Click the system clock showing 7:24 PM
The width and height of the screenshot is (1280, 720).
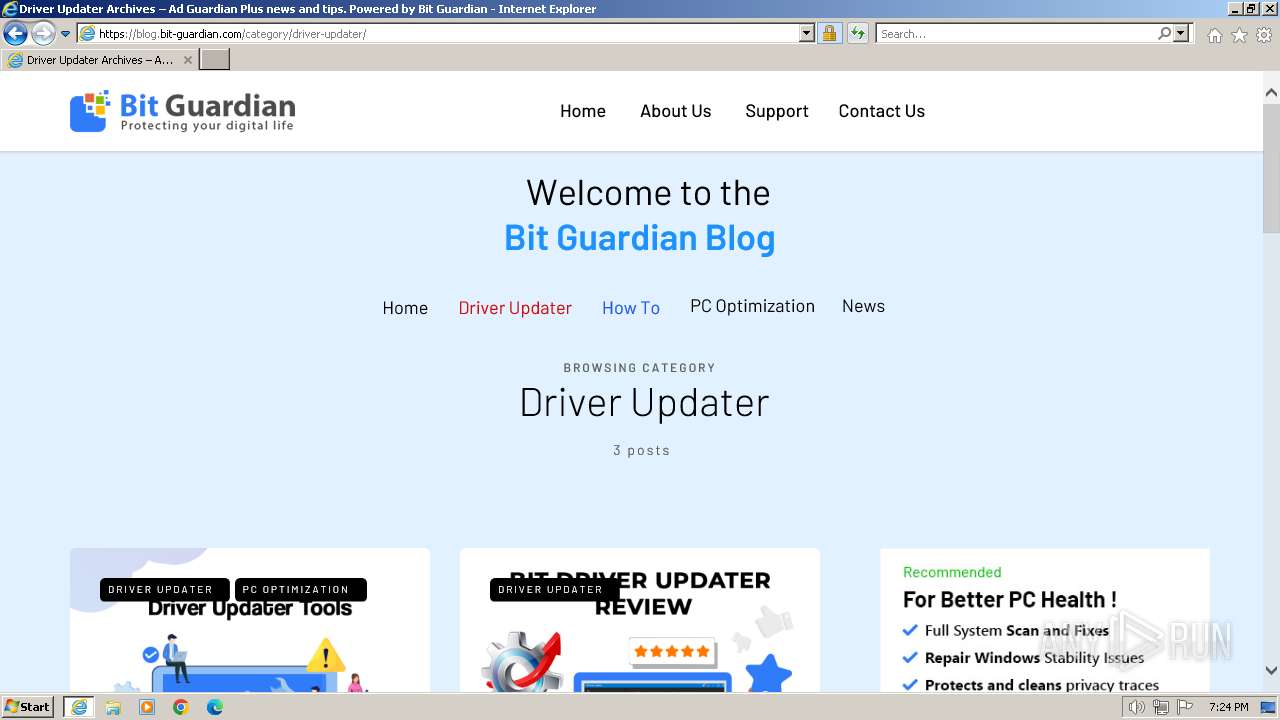point(1229,707)
